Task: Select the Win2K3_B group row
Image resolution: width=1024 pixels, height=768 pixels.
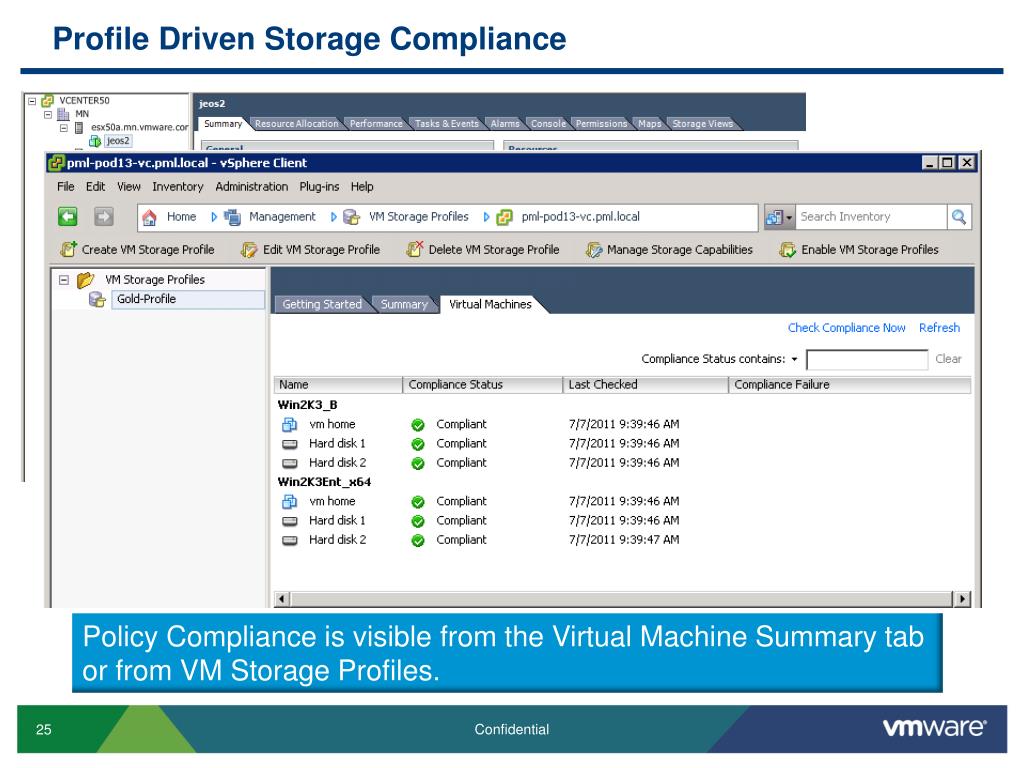Action: click(307, 406)
